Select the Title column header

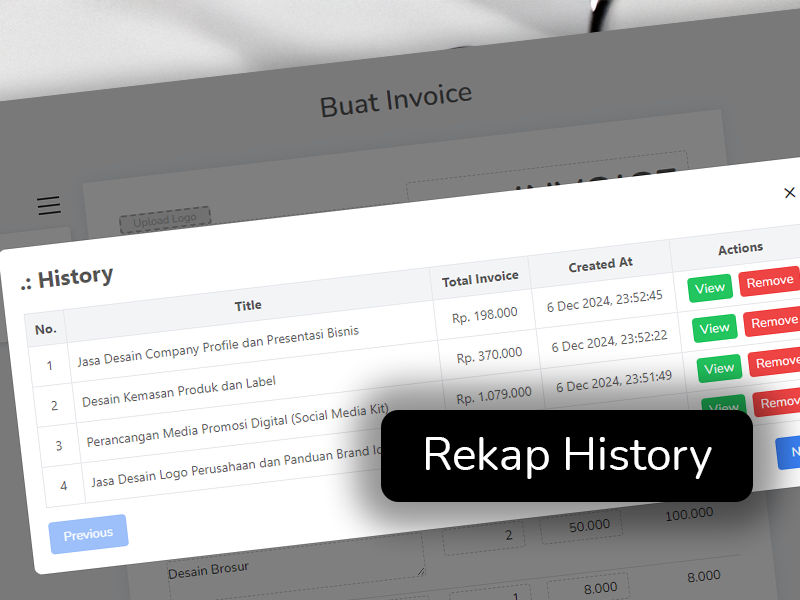pyautogui.click(x=248, y=306)
